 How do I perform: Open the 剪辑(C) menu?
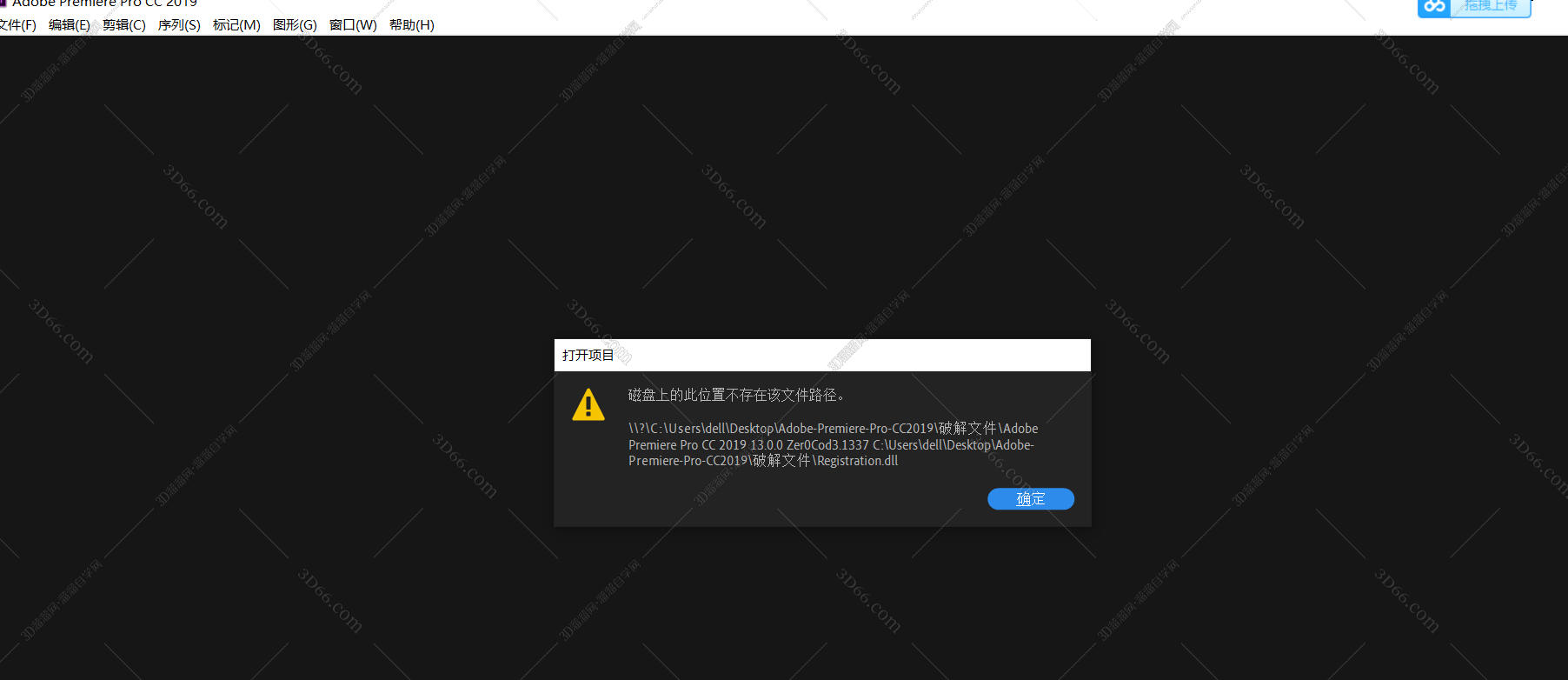click(x=124, y=25)
